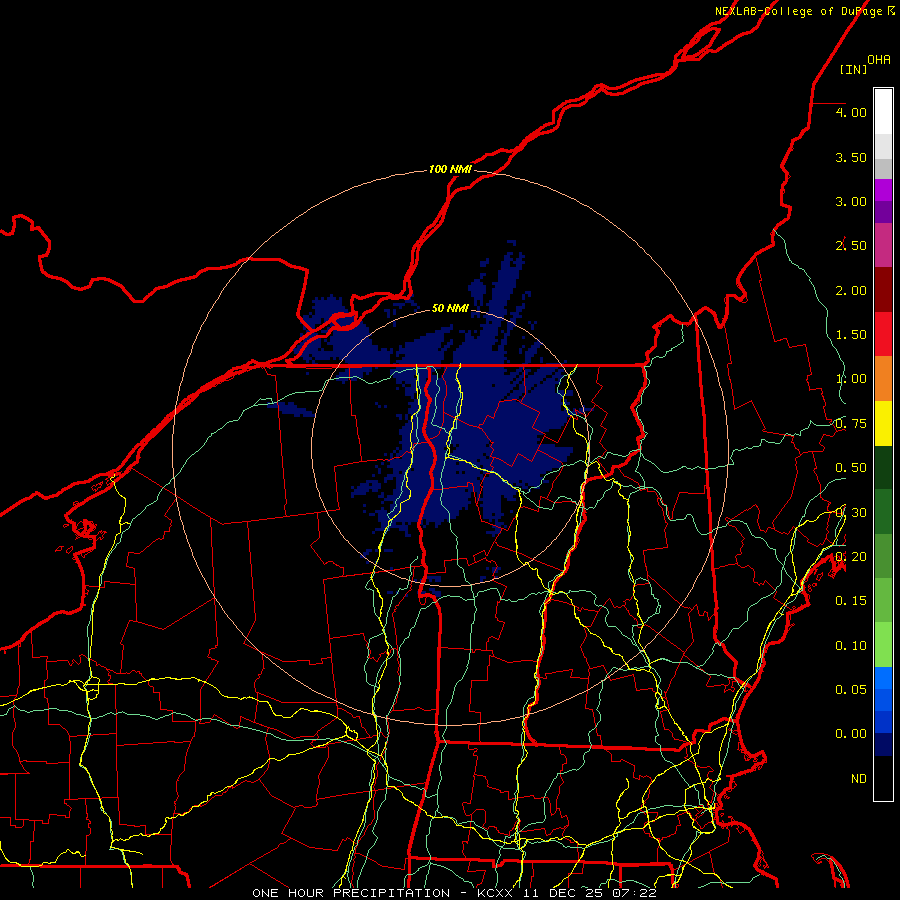Select the 3.00 legend value
This screenshot has width=900, height=900.
click(x=851, y=201)
